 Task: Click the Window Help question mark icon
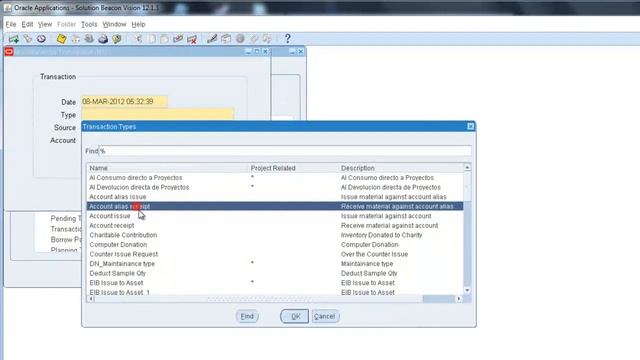point(287,39)
